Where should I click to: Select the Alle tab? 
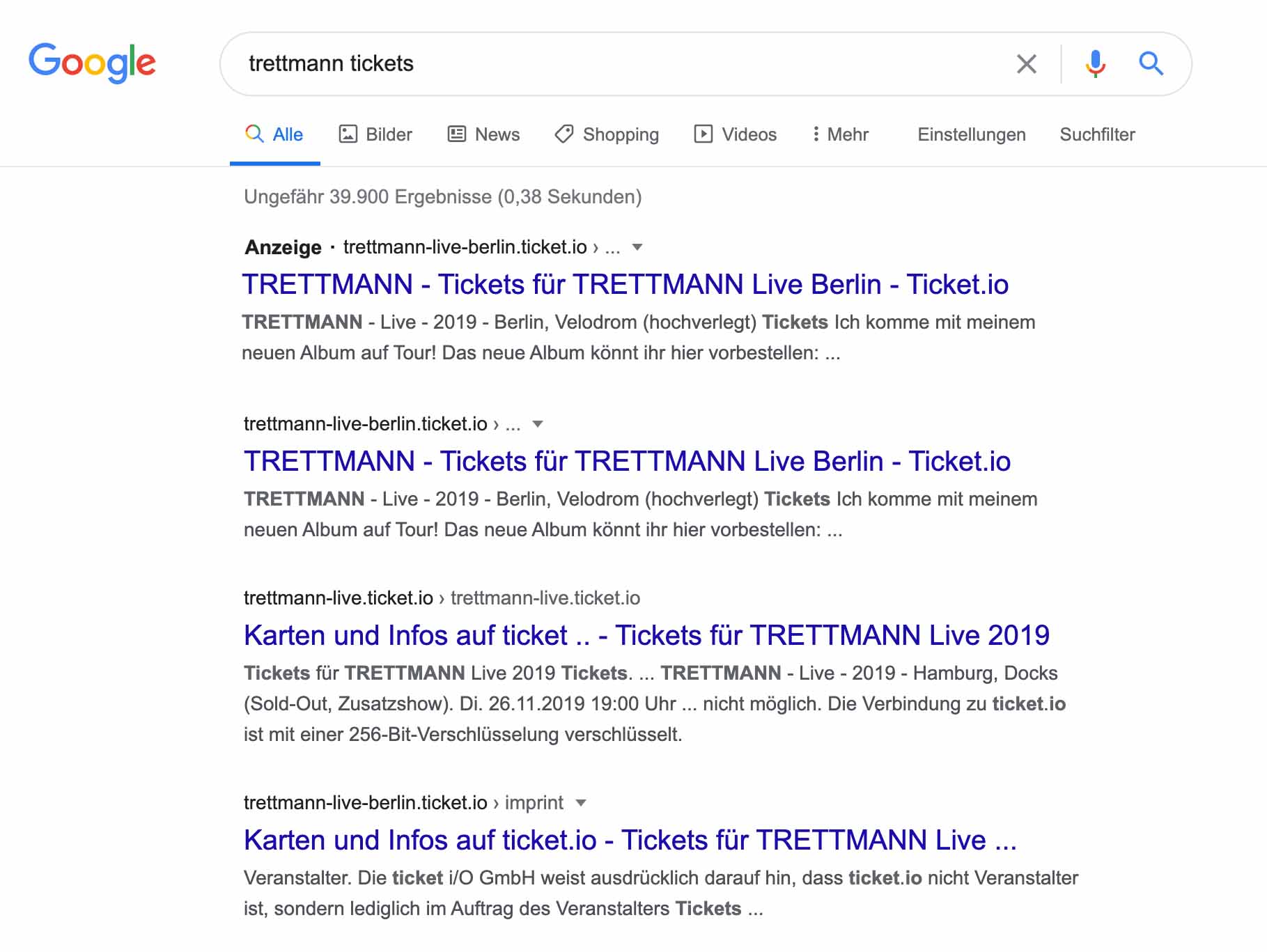(274, 134)
